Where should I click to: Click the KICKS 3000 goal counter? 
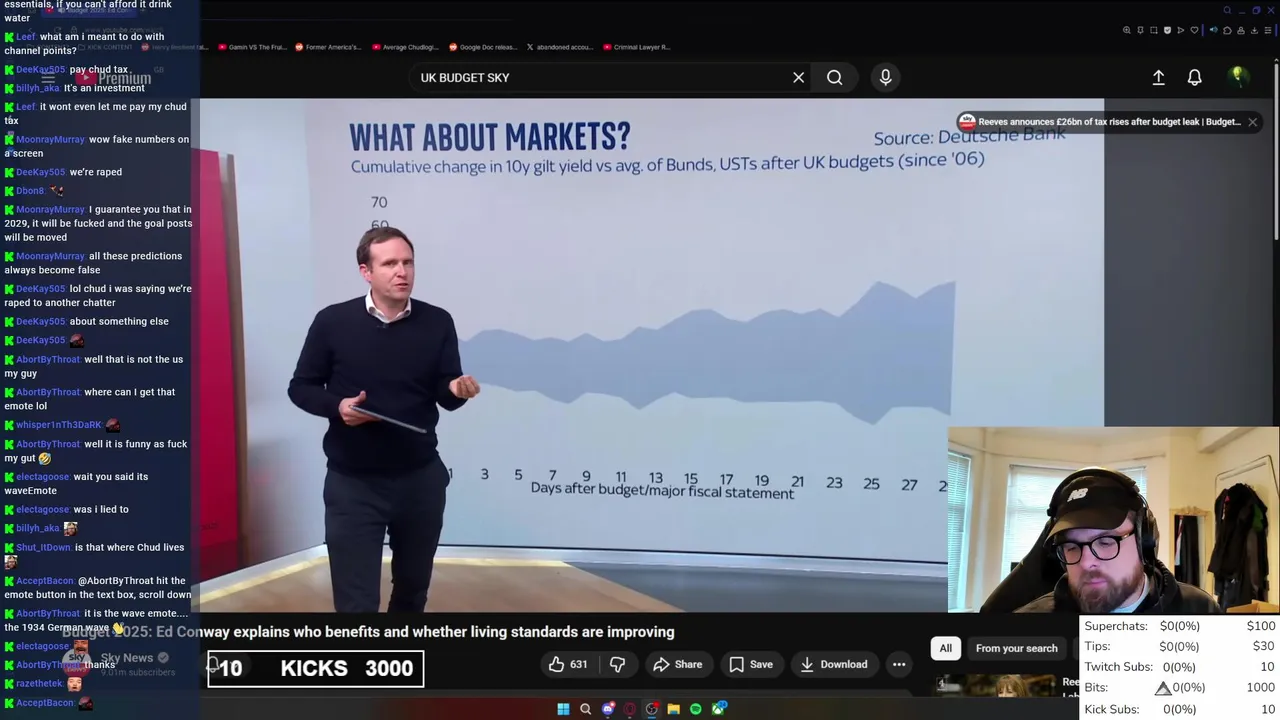[316, 668]
